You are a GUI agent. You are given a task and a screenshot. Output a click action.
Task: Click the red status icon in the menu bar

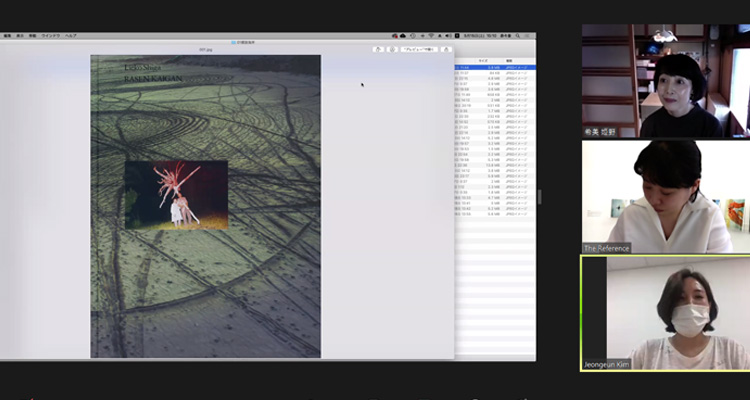click(x=395, y=36)
